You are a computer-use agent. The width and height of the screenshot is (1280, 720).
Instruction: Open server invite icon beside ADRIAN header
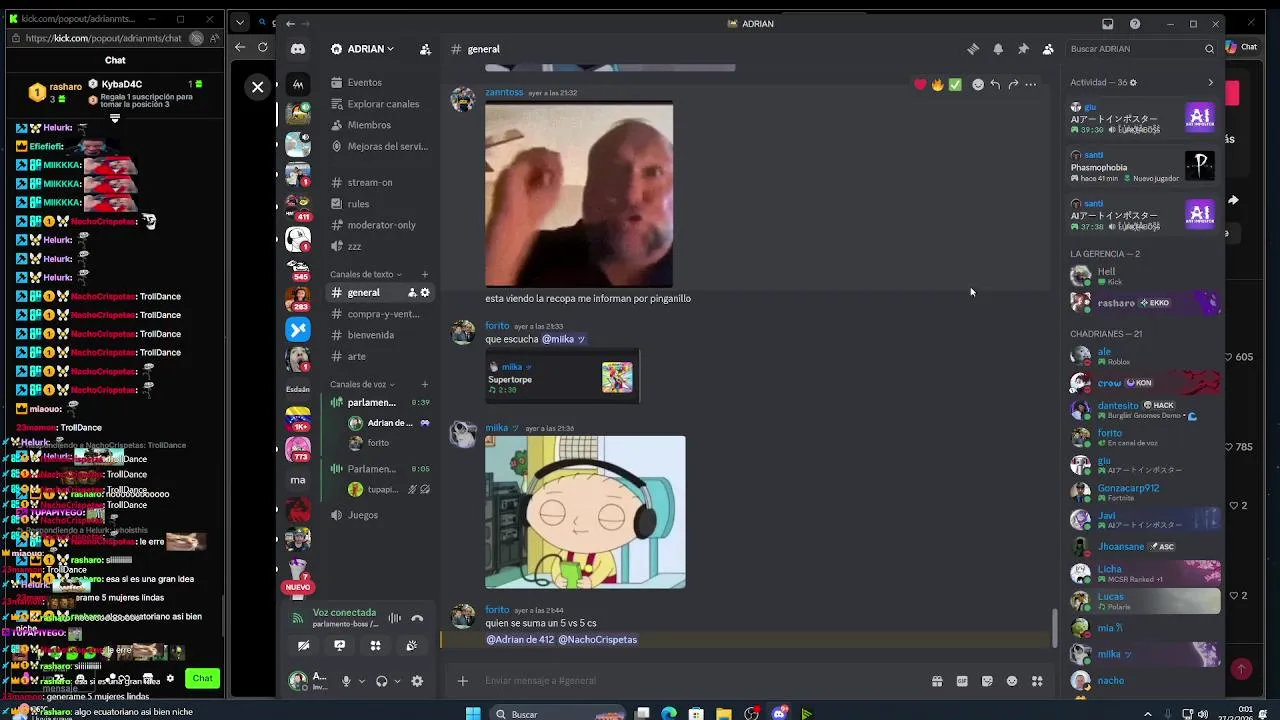click(x=425, y=49)
